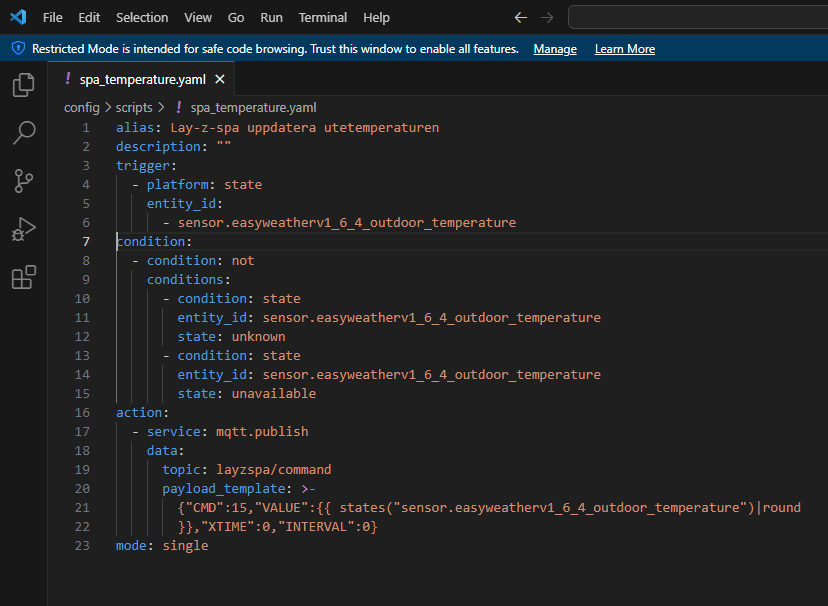Click the action key on line 16
This screenshot has height=606, width=828.
point(139,413)
